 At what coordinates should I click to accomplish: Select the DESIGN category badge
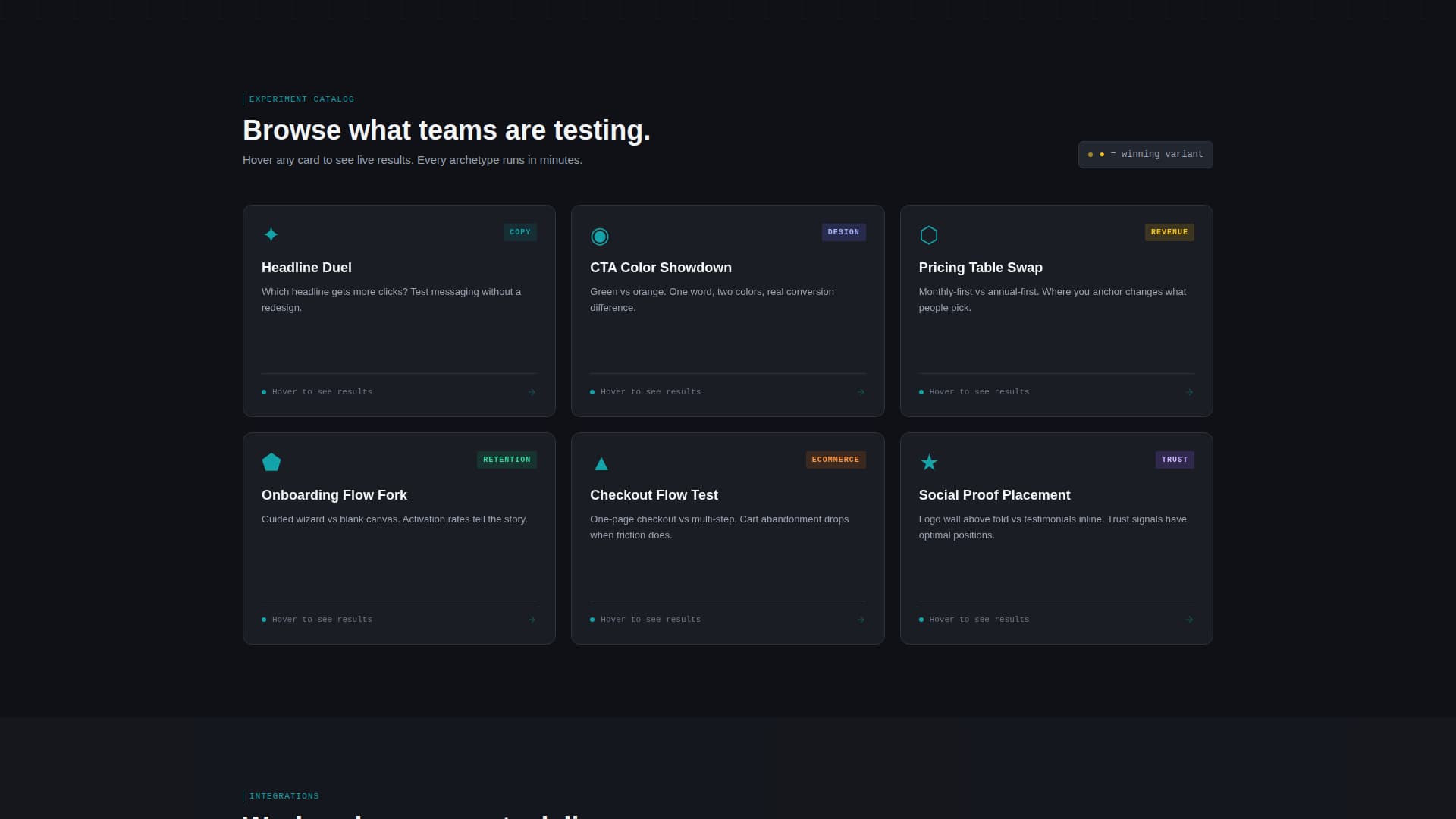(843, 232)
